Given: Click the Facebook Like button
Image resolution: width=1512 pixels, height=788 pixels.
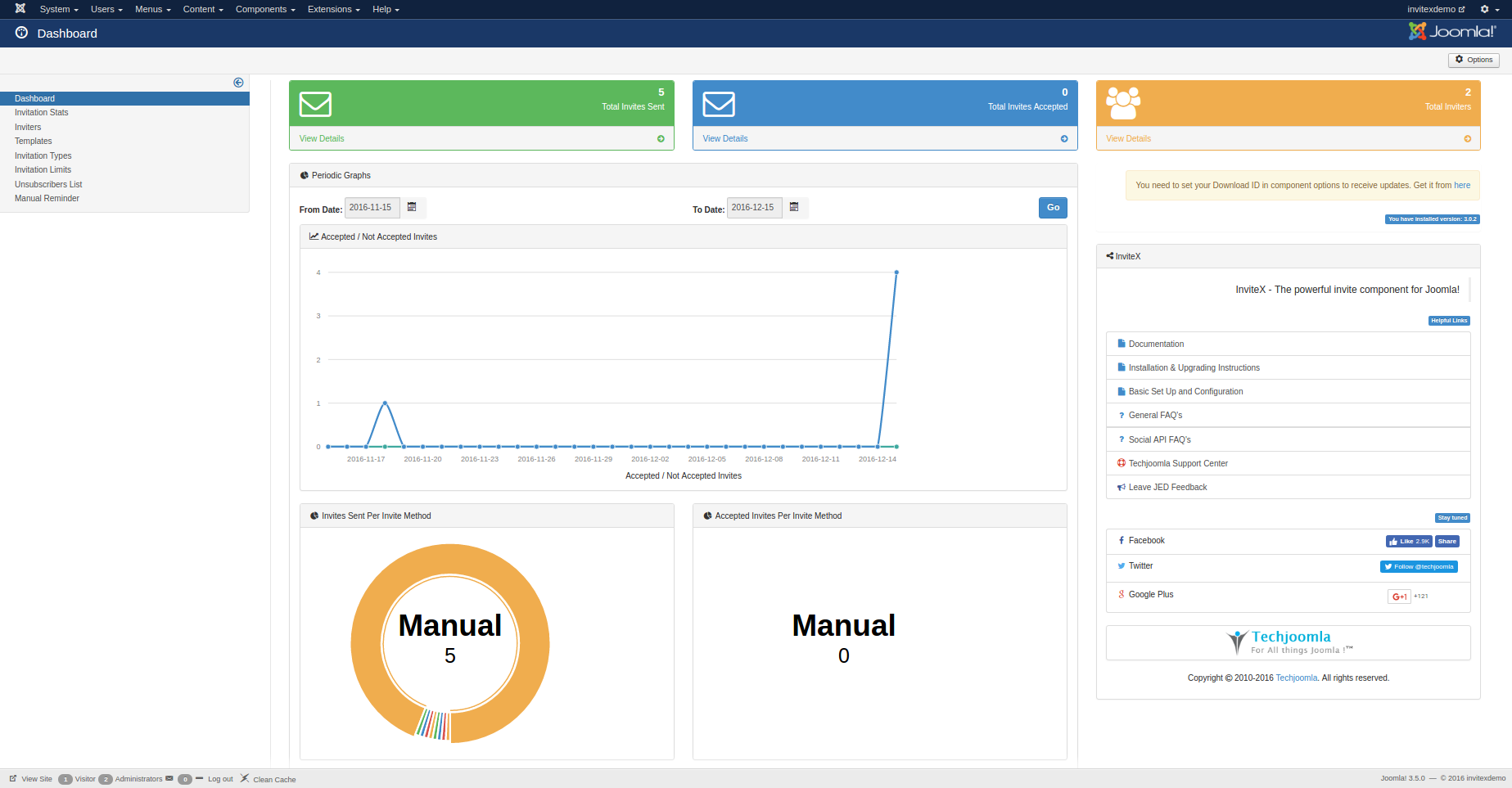Looking at the screenshot, I should [x=1408, y=542].
